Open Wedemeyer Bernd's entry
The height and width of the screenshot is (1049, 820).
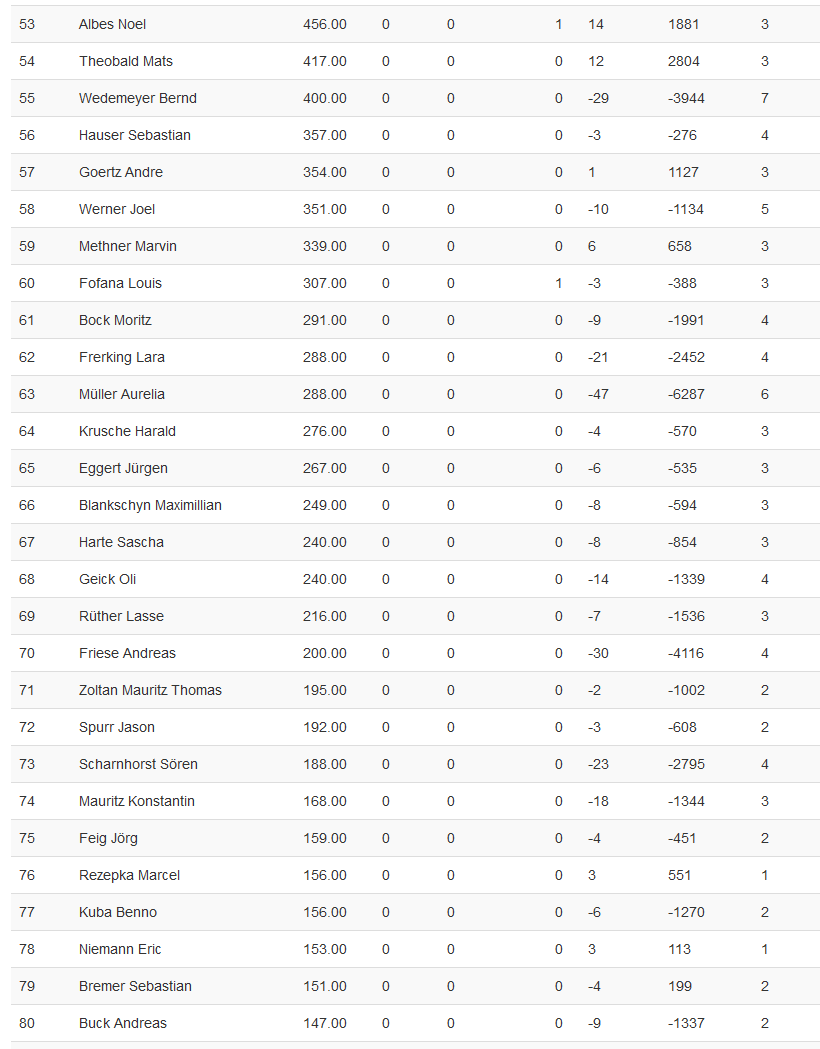pyautogui.click(x=138, y=98)
